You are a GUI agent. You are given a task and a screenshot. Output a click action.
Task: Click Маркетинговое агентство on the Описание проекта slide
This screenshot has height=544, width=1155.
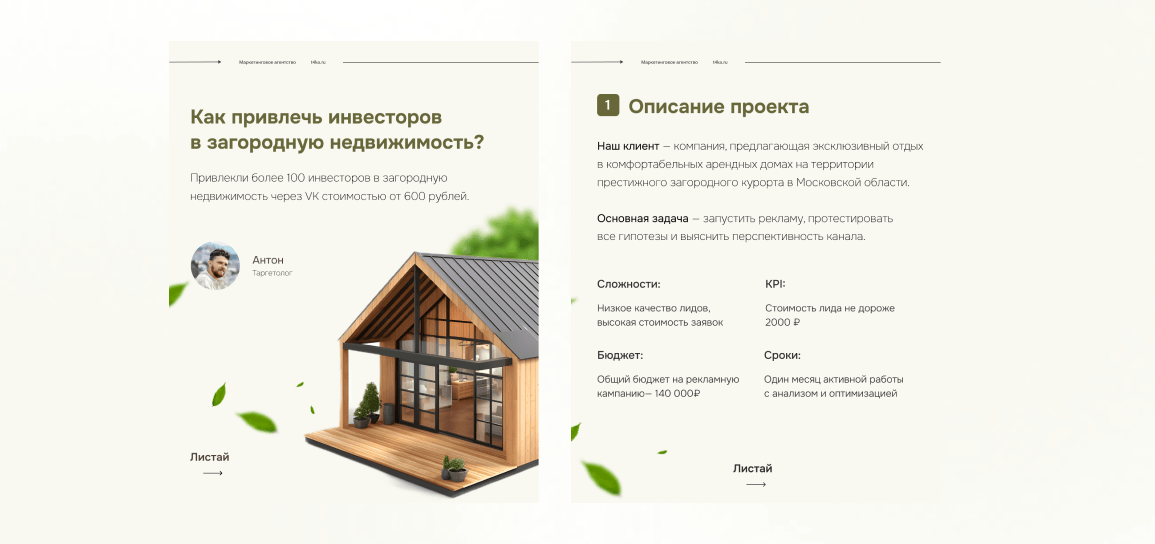[670, 63]
